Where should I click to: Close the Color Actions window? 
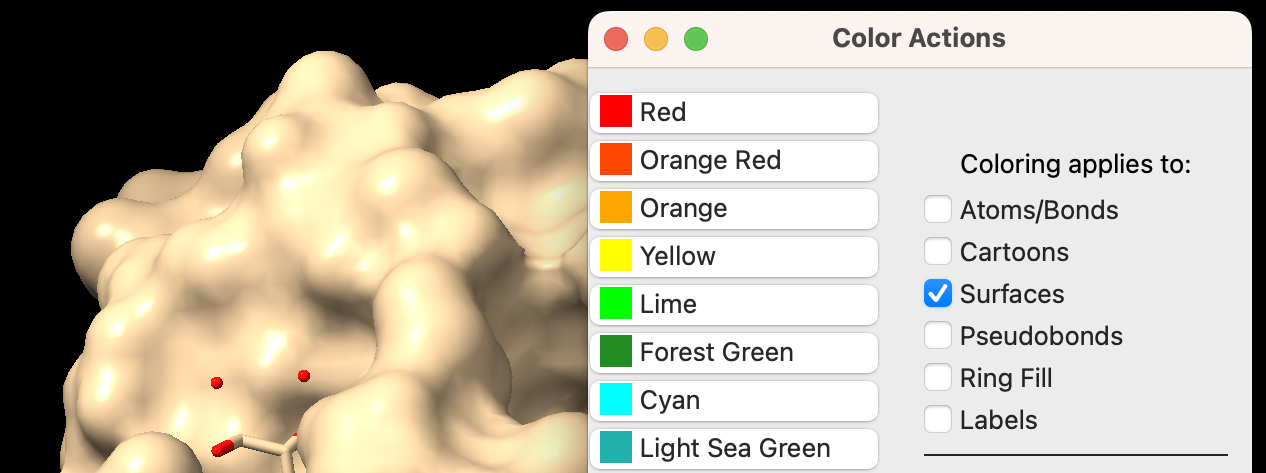coord(616,39)
